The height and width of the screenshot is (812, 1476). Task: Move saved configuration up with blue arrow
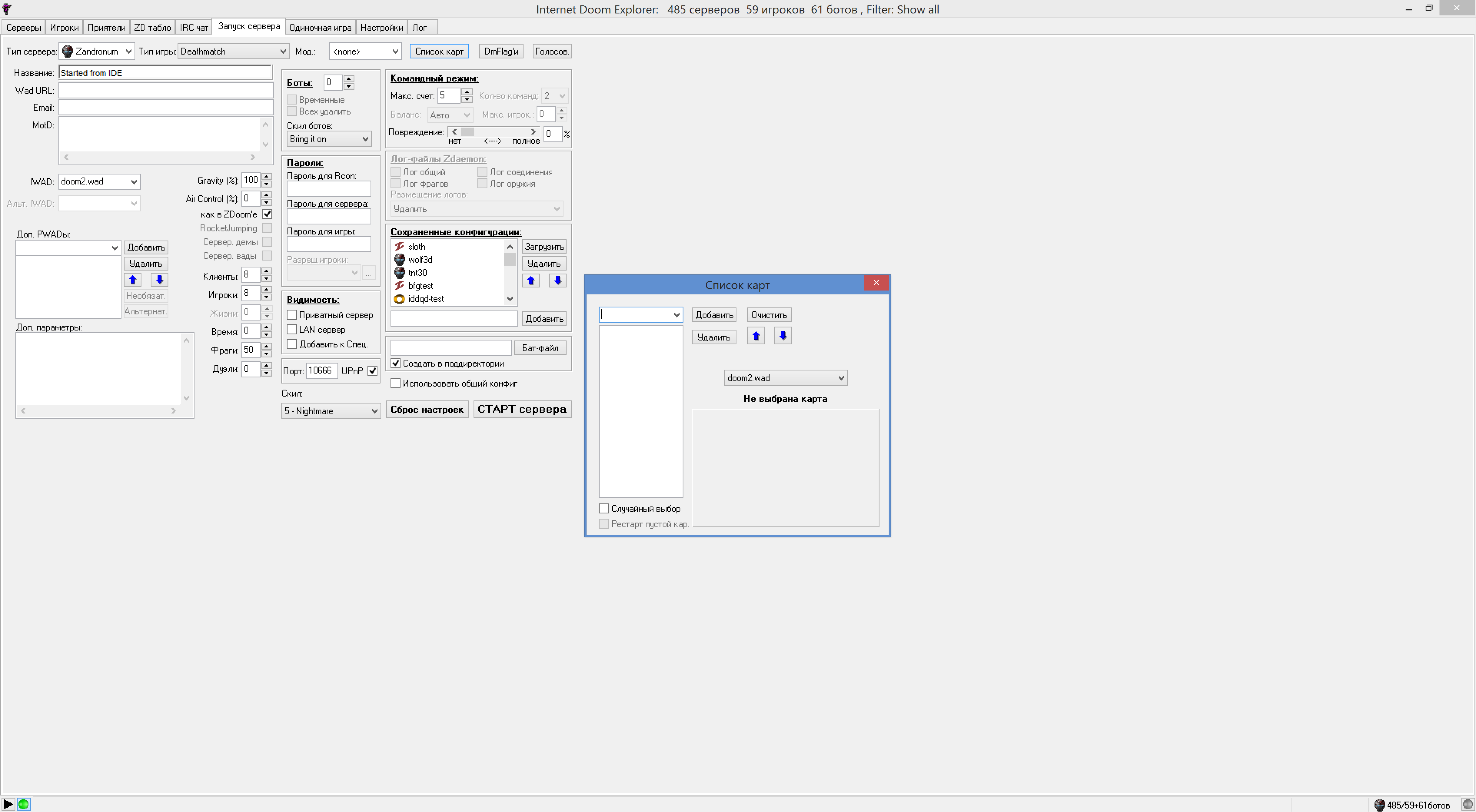530,281
